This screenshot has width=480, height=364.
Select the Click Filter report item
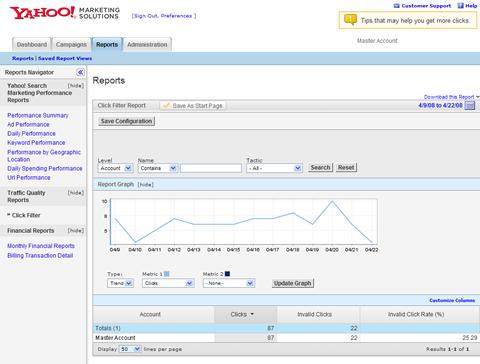pos(26,215)
